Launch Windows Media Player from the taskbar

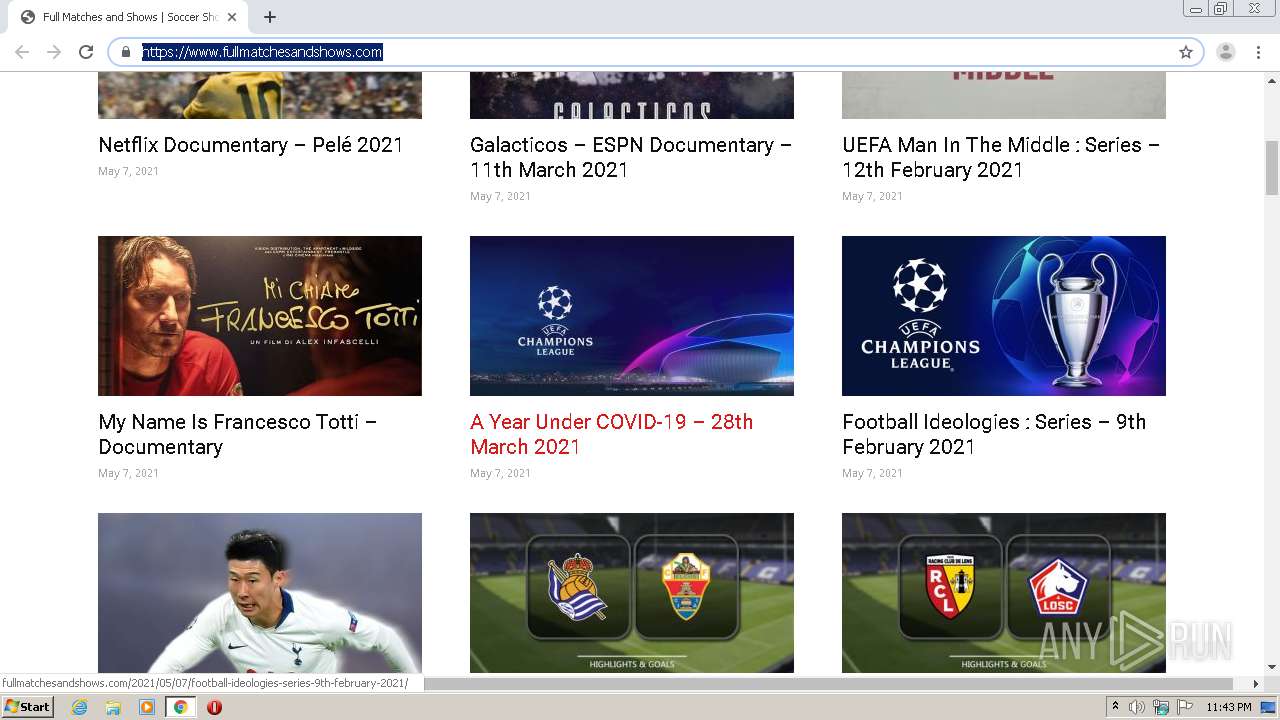coord(147,707)
